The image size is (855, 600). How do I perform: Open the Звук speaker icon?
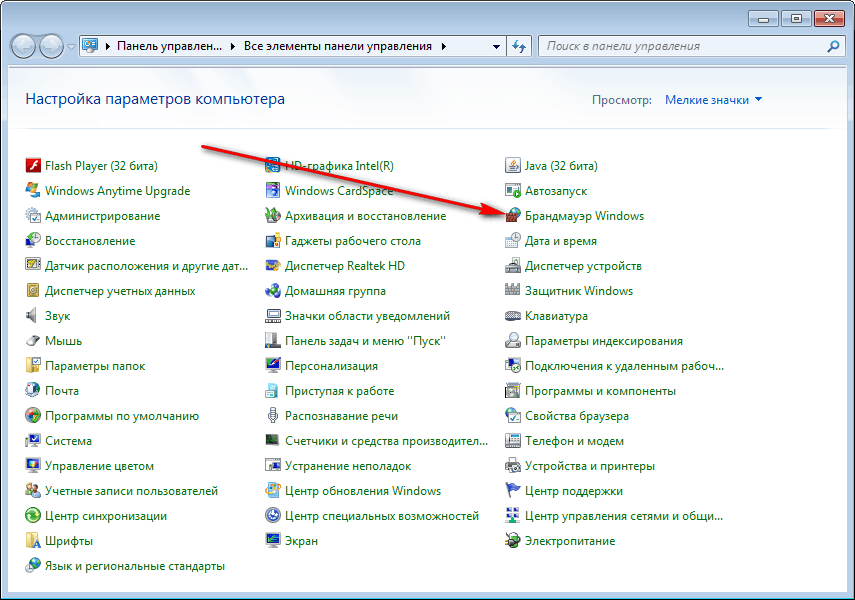pyautogui.click(x=33, y=316)
